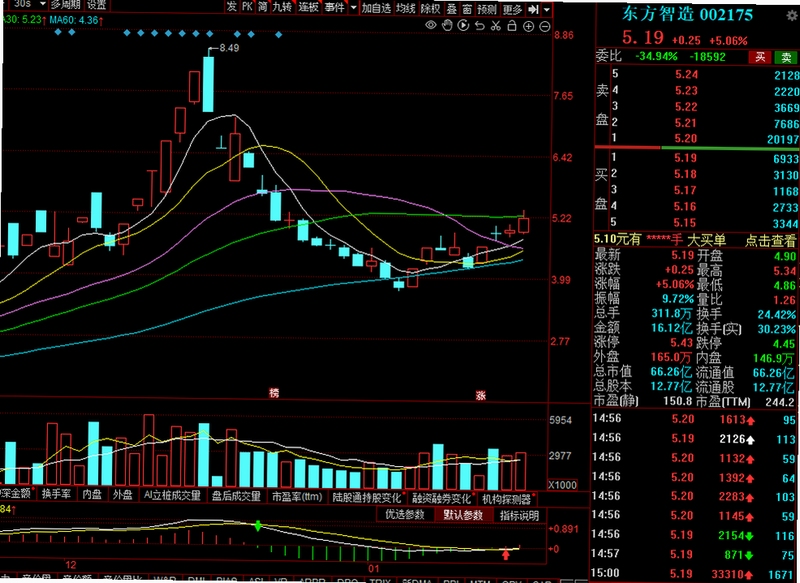Select 优选参数 parameter option

405,514
